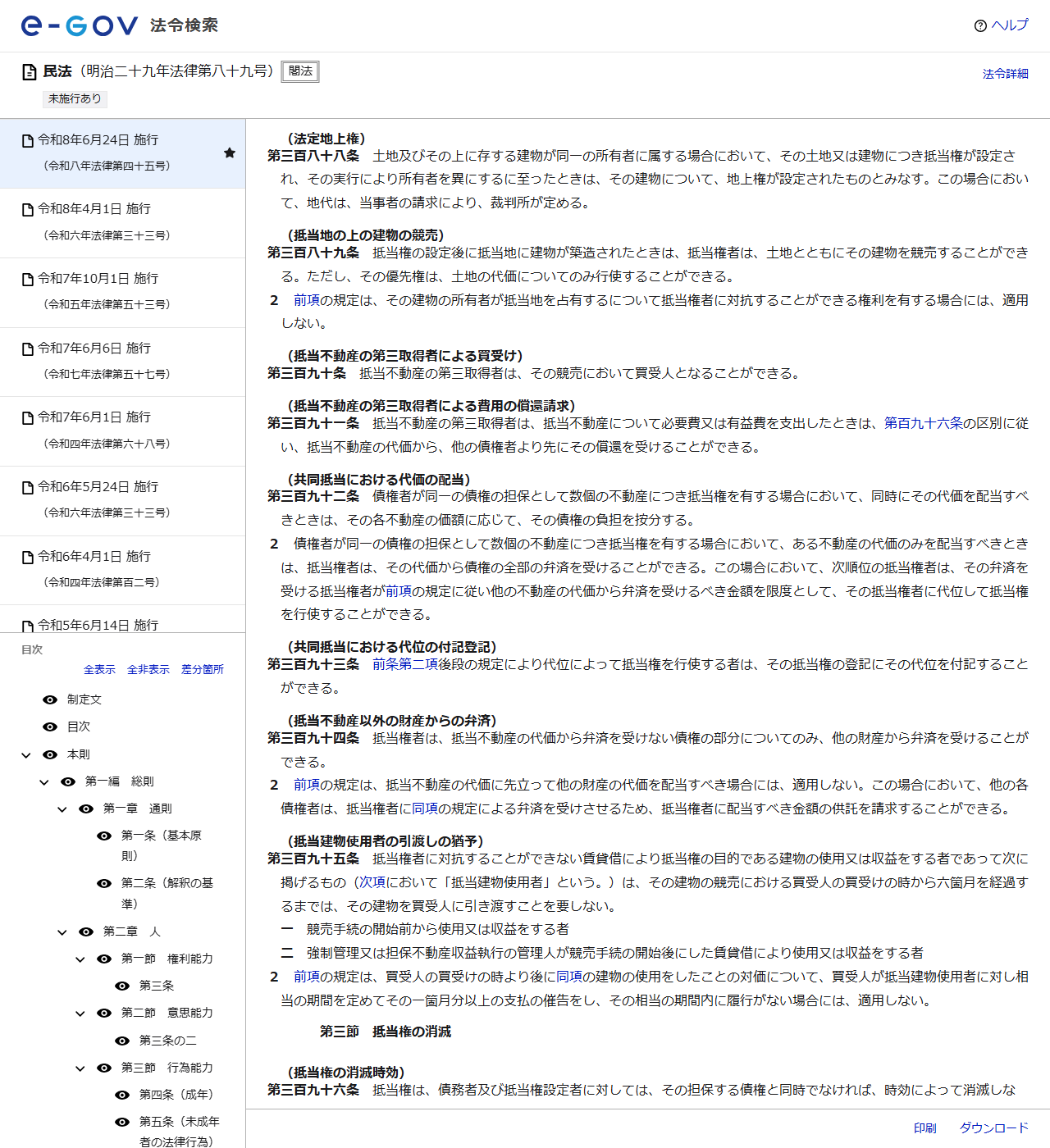Open the 第百九十六条 reference link
Image resolution: width=1050 pixels, height=1148 pixels.
tap(924, 423)
